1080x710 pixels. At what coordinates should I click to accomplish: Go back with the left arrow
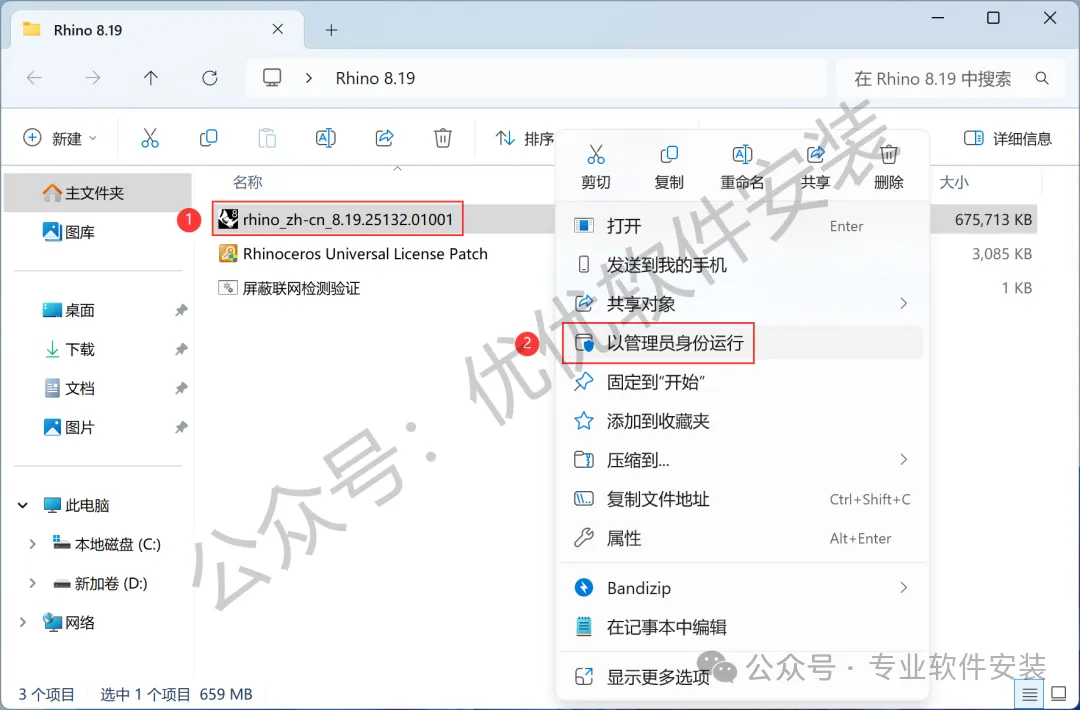(x=34, y=78)
